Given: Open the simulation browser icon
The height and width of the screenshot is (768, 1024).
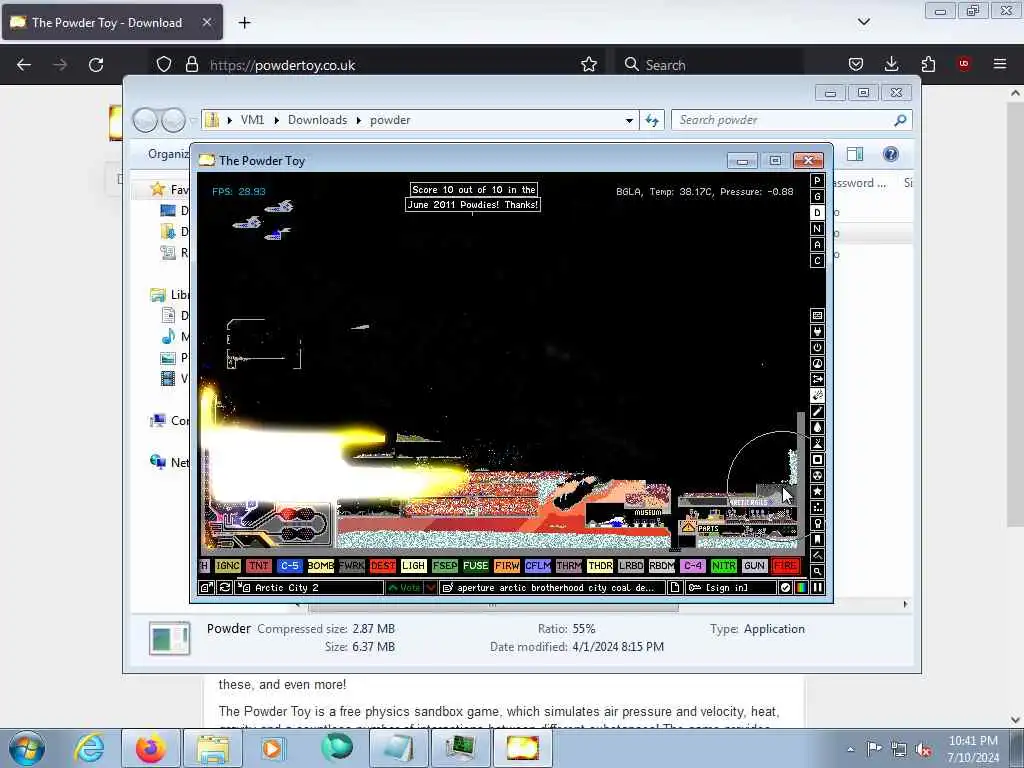Looking at the screenshot, I should click(206, 588).
